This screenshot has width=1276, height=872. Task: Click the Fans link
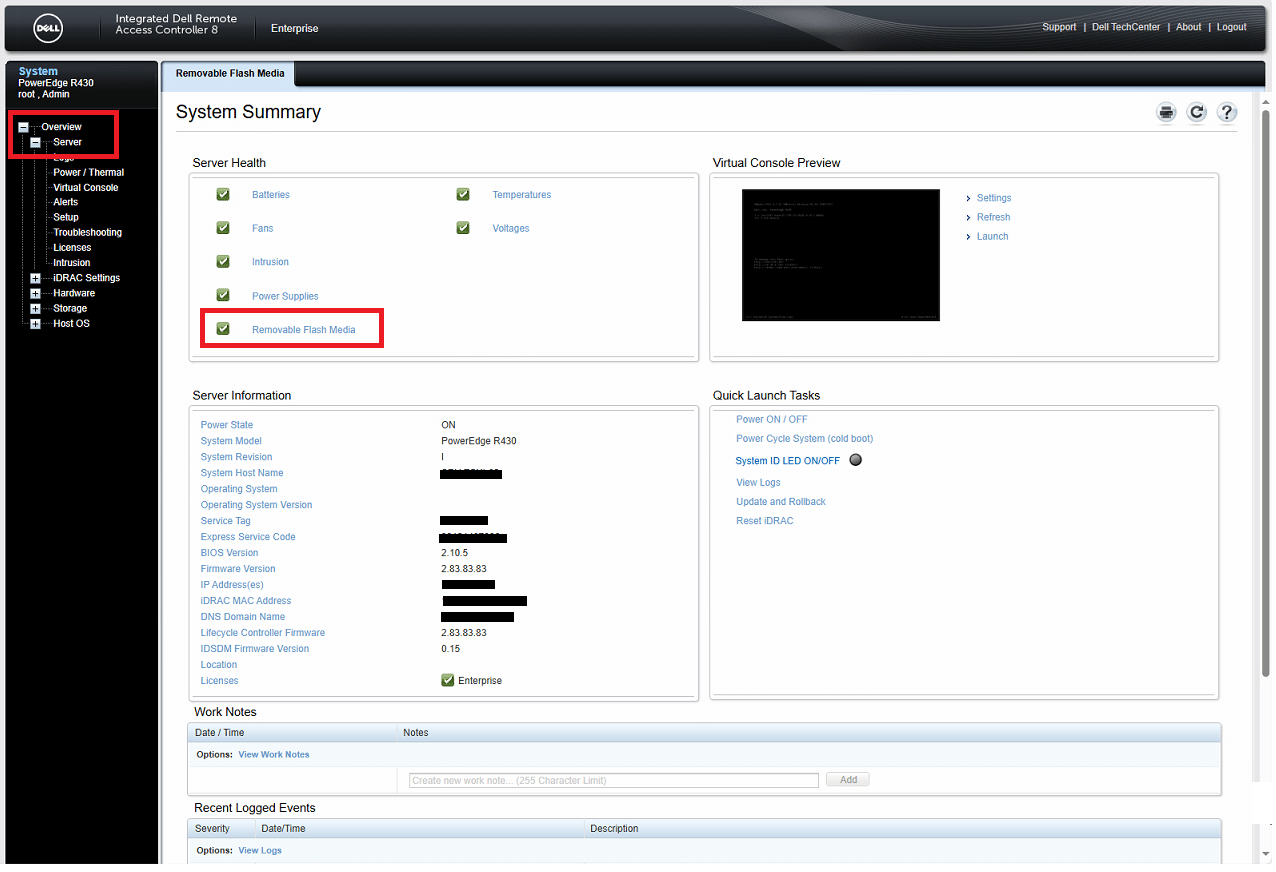point(262,228)
